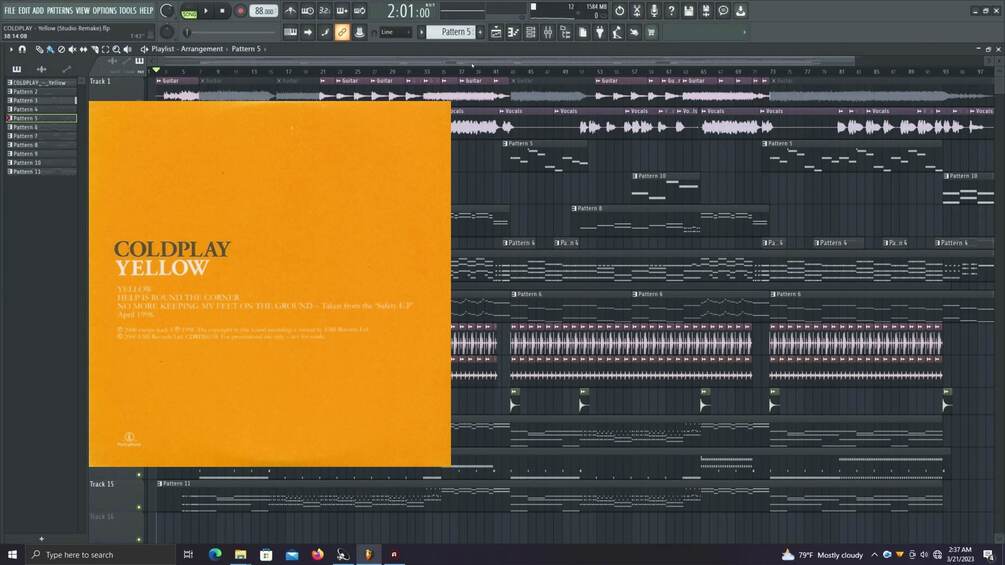
Task: Open the EDIT menu
Action: point(24,11)
